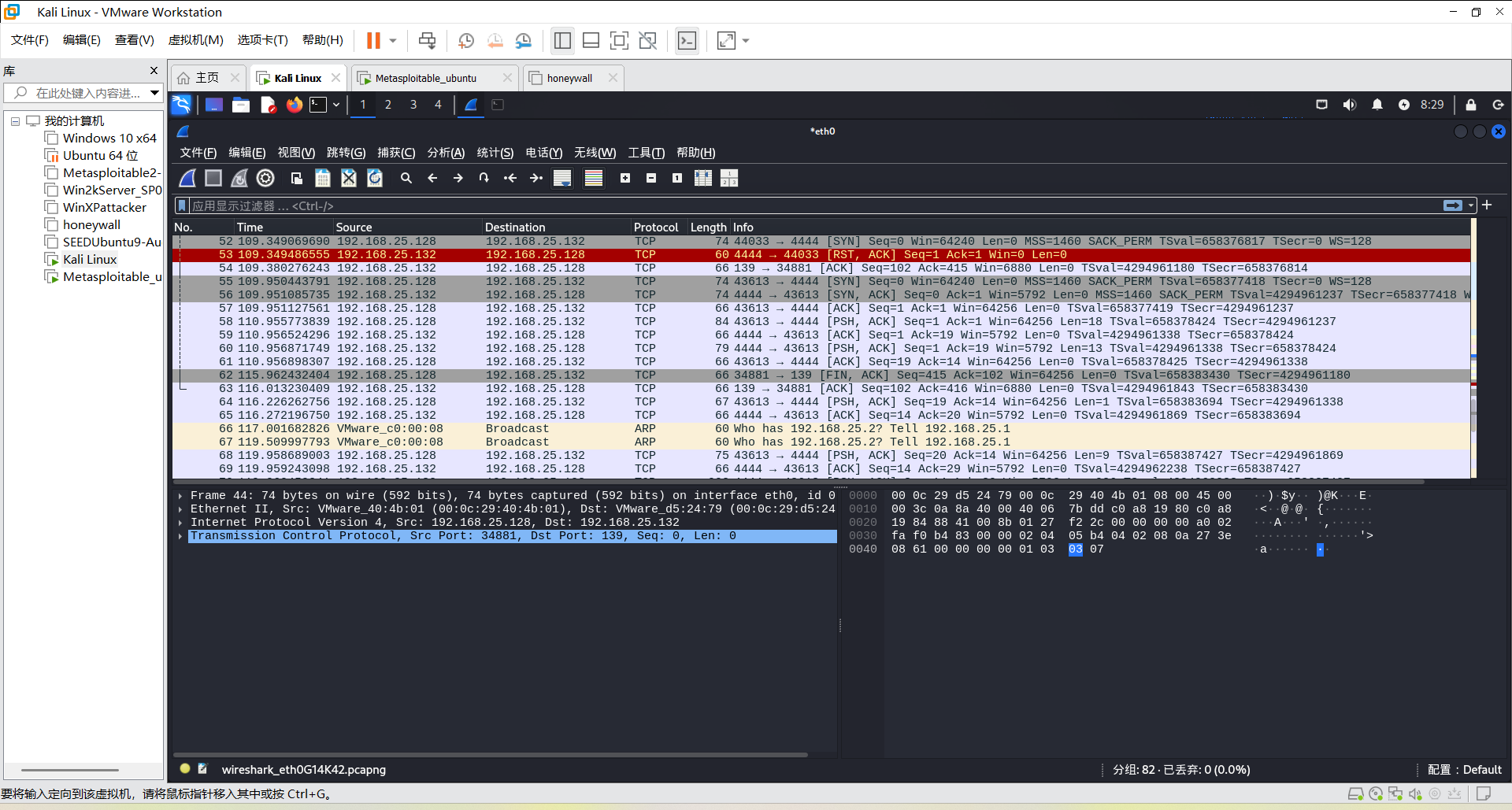Restart the current capture

click(239, 179)
